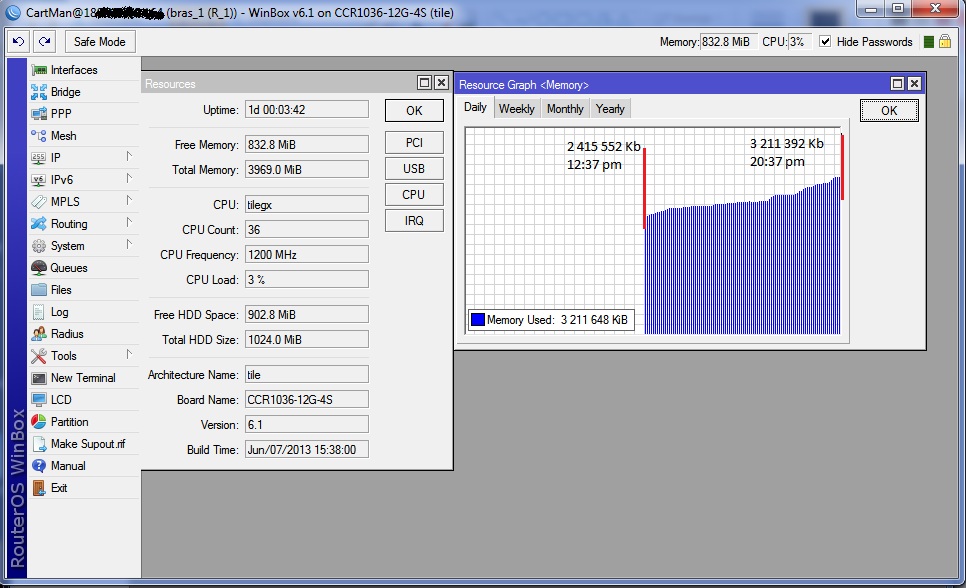Click the CPU Load field

click(307, 279)
